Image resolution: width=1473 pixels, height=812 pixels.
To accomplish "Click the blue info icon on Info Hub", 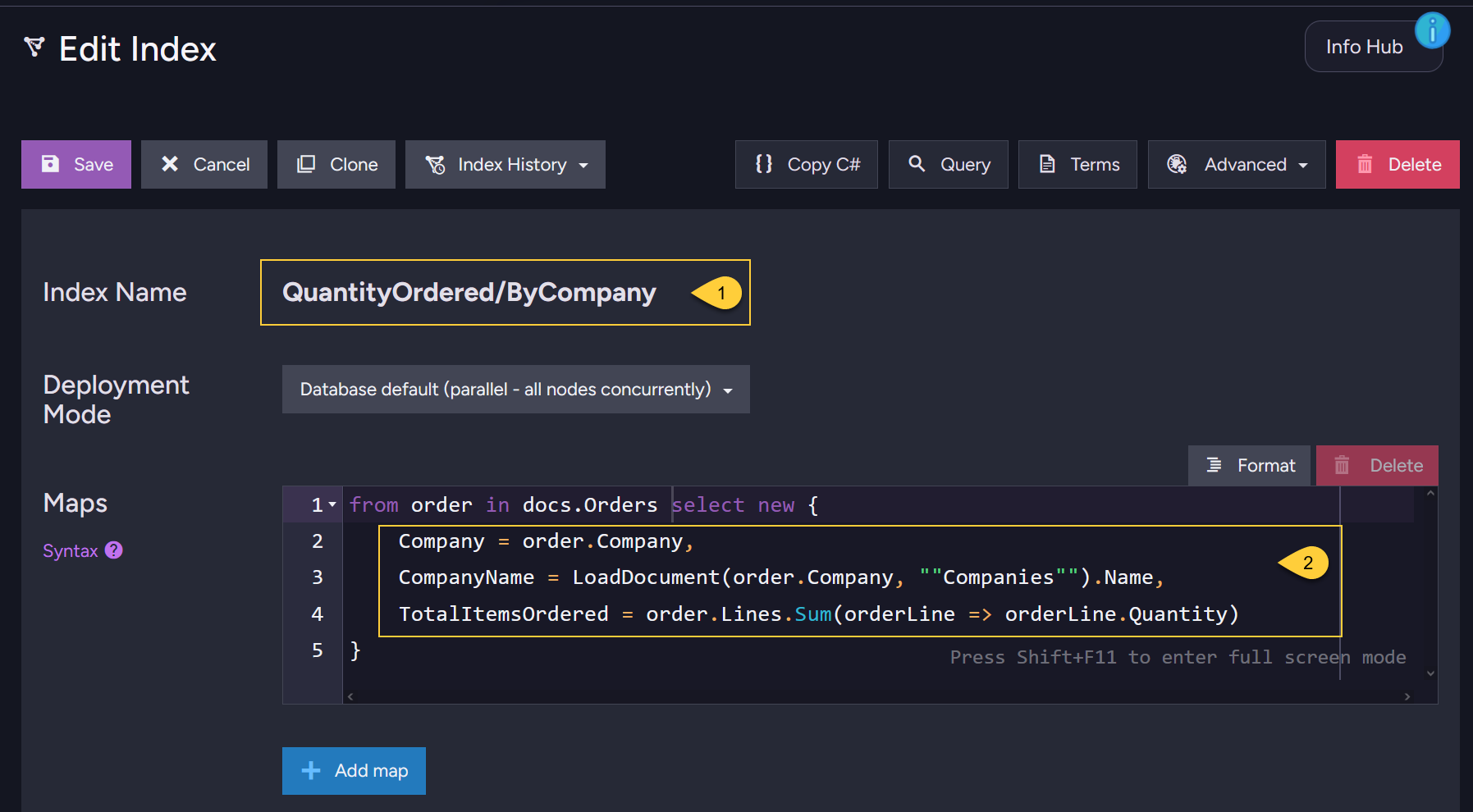I will tap(1433, 31).
